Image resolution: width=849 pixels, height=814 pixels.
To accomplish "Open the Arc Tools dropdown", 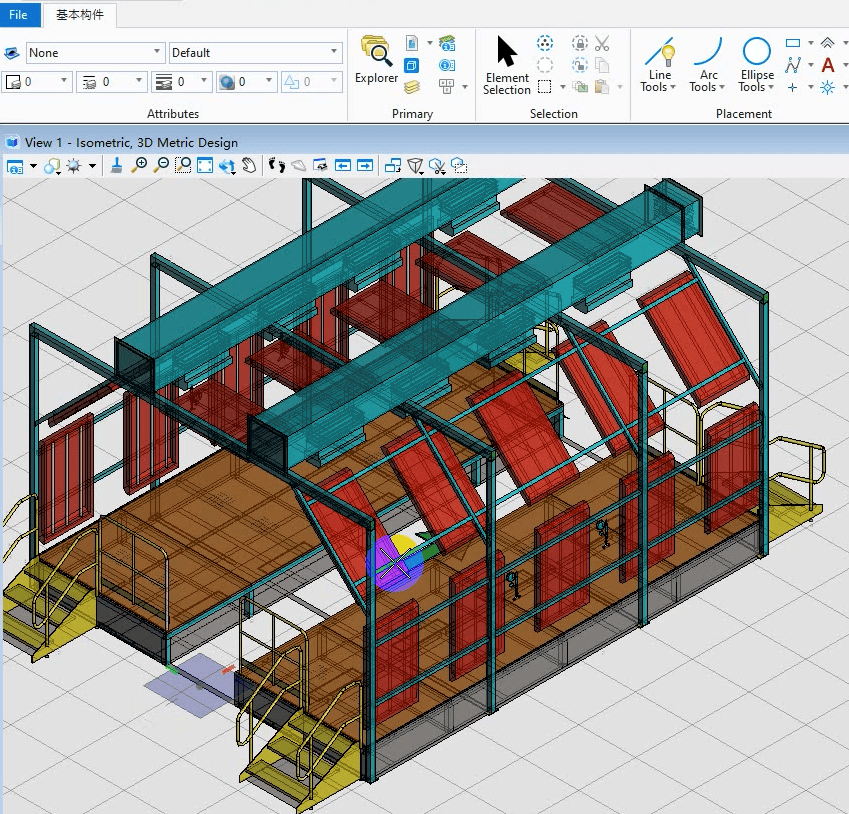I will click(x=707, y=65).
